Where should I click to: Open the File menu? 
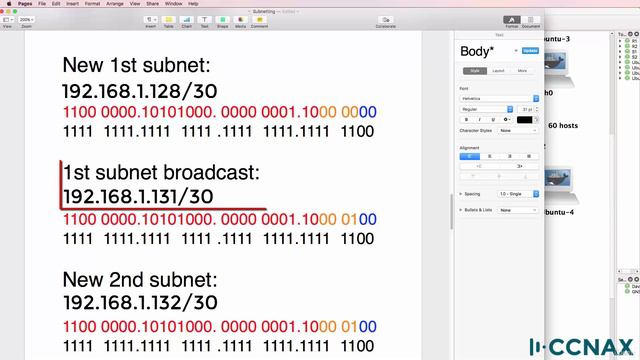(x=42, y=3)
